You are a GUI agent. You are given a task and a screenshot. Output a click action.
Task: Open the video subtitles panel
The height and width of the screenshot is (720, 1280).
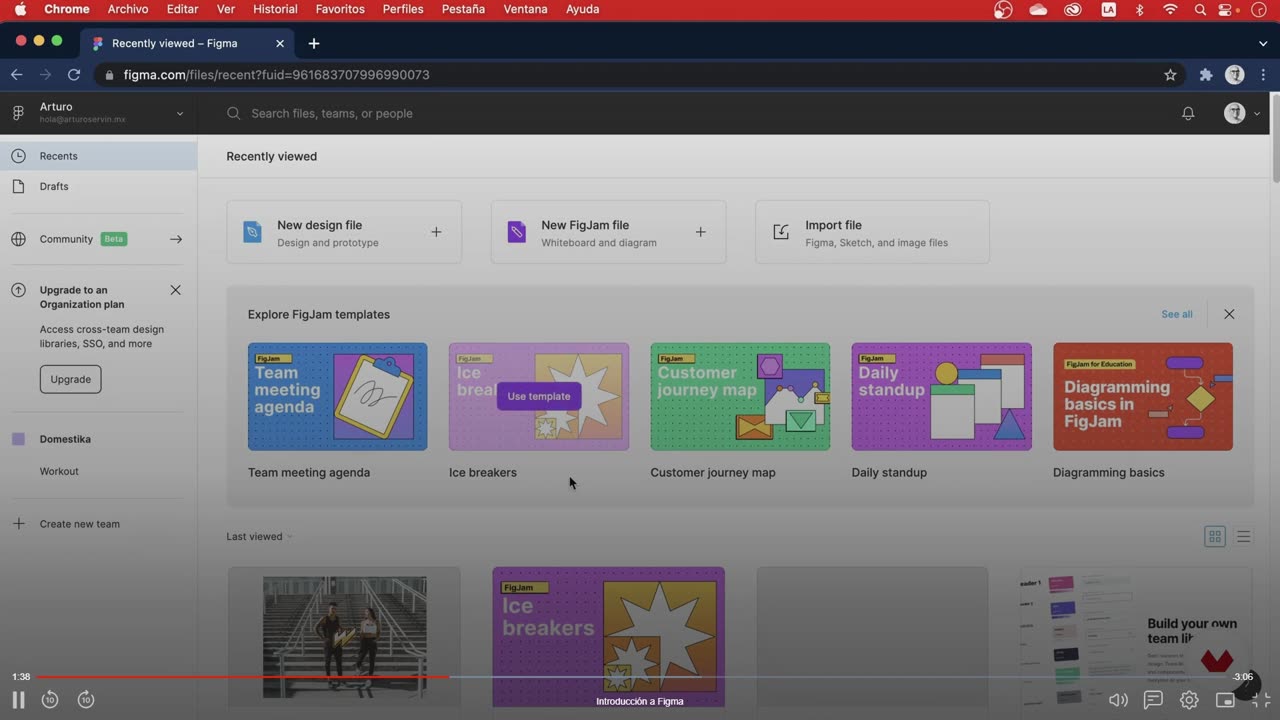pyautogui.click(x=1153, y=700)
